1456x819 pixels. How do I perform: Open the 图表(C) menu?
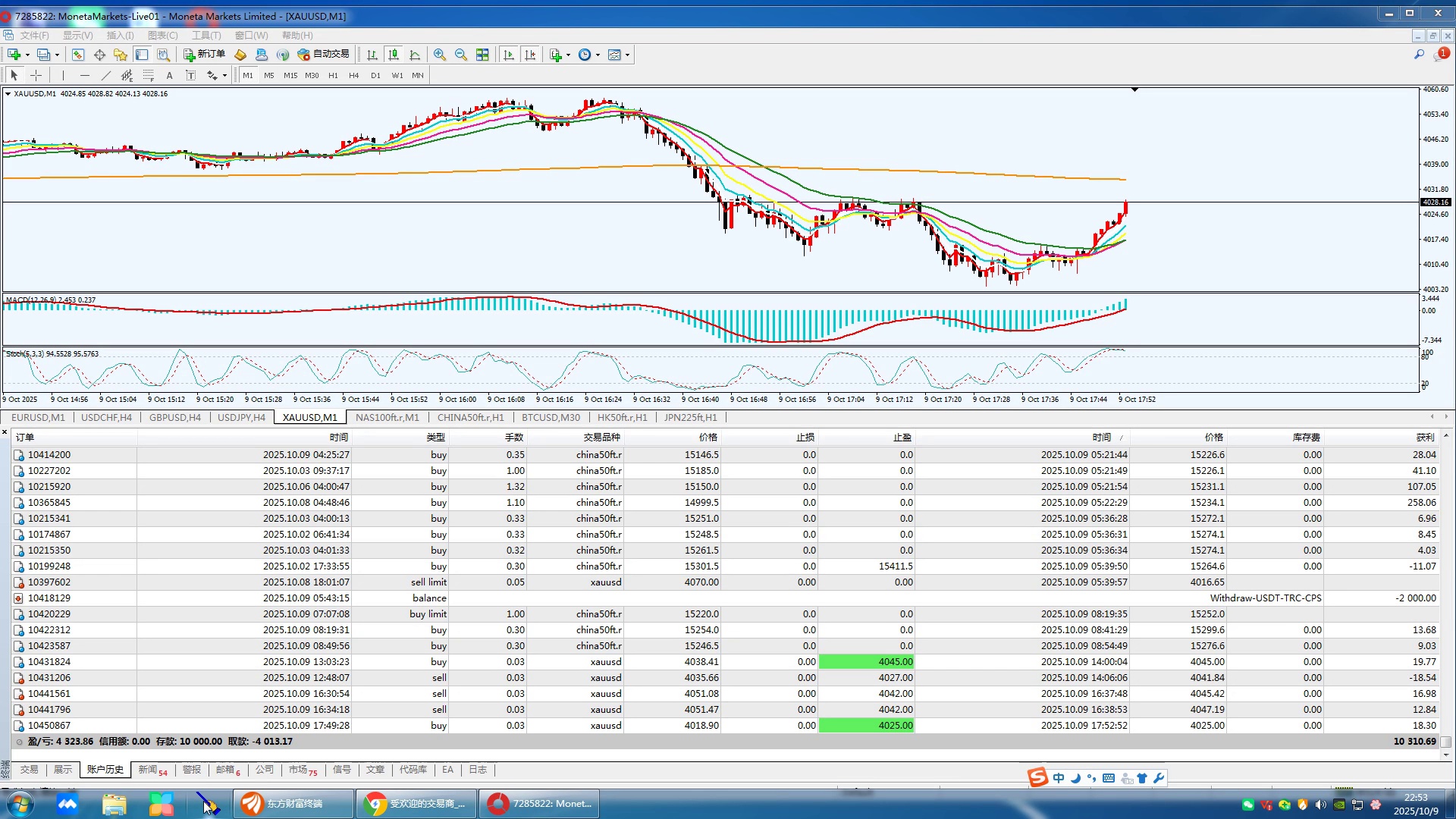coord(162,36)
